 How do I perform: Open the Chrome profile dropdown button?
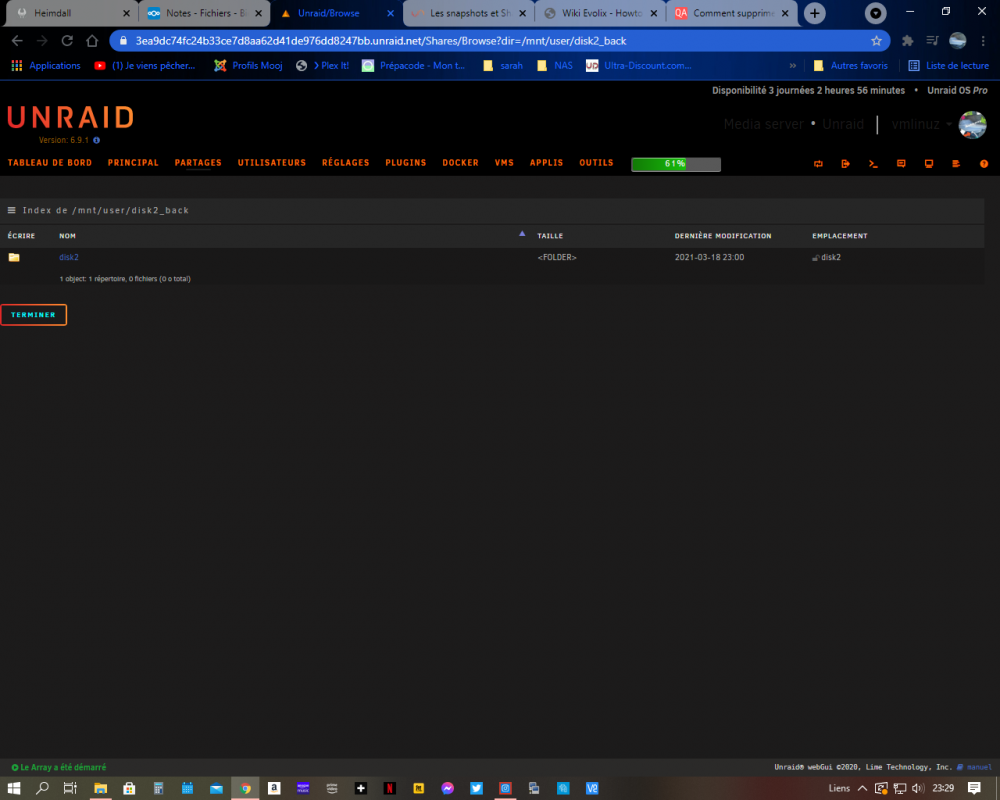tap(876, 13)
